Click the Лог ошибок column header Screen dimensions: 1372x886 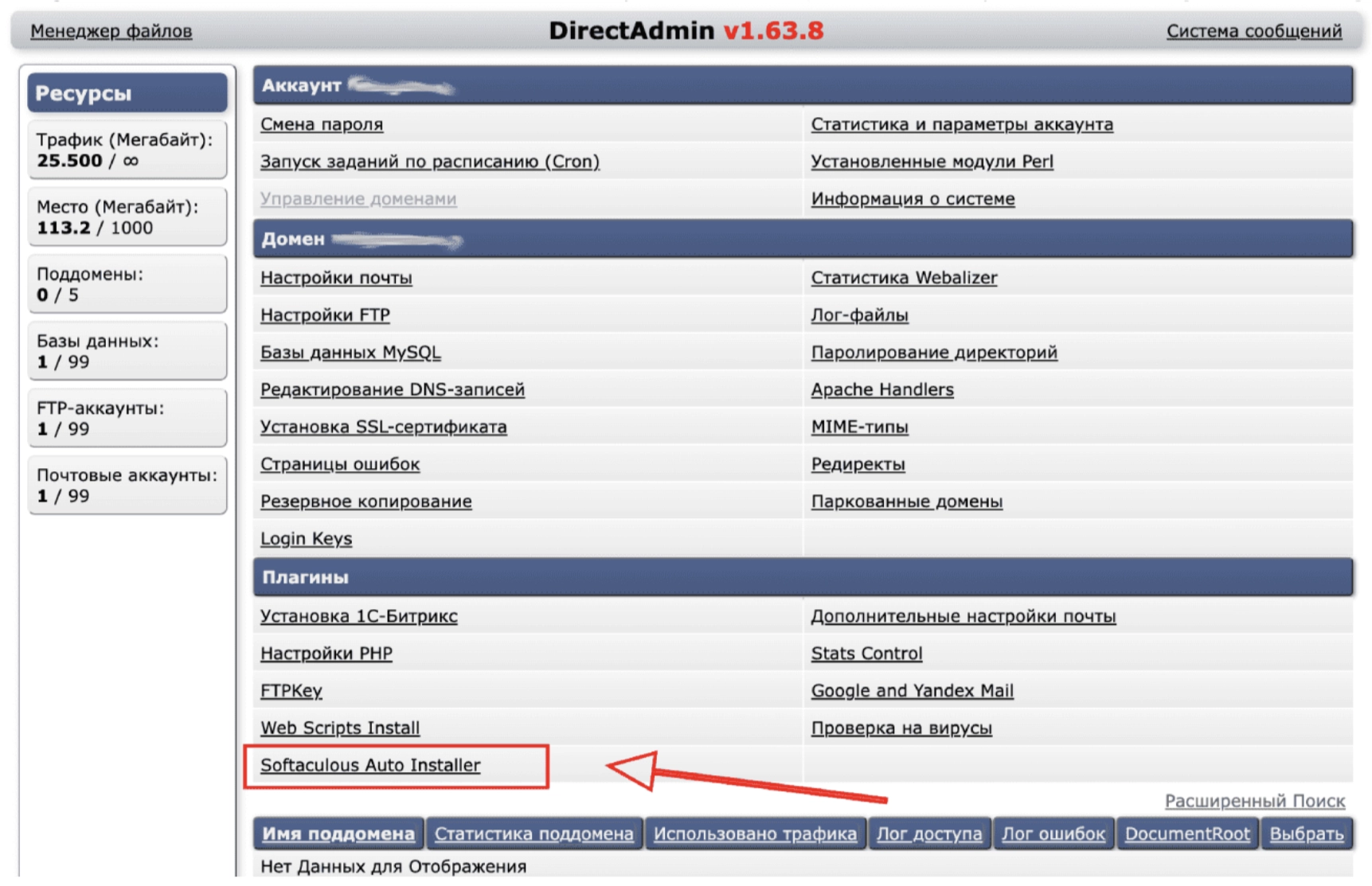pos(1053,833)
